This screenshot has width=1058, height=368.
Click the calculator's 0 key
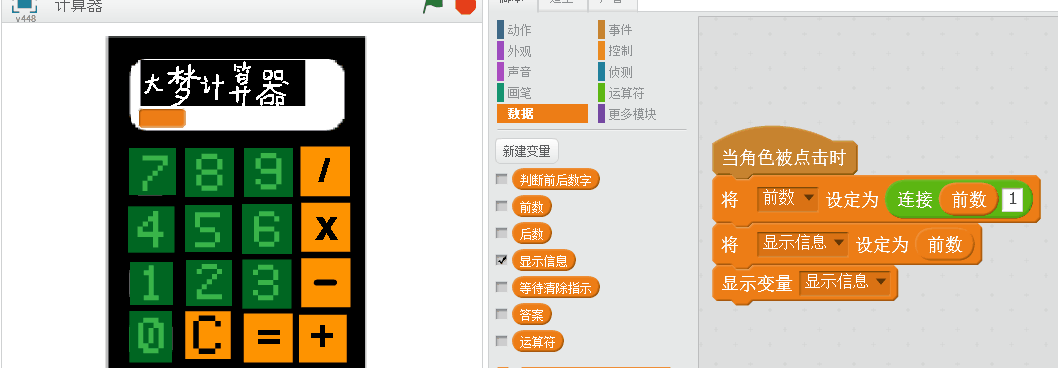pos(151,336)
